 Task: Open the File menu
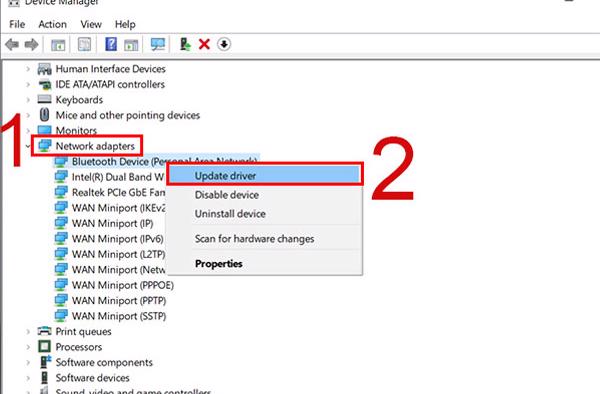(17, 24)
